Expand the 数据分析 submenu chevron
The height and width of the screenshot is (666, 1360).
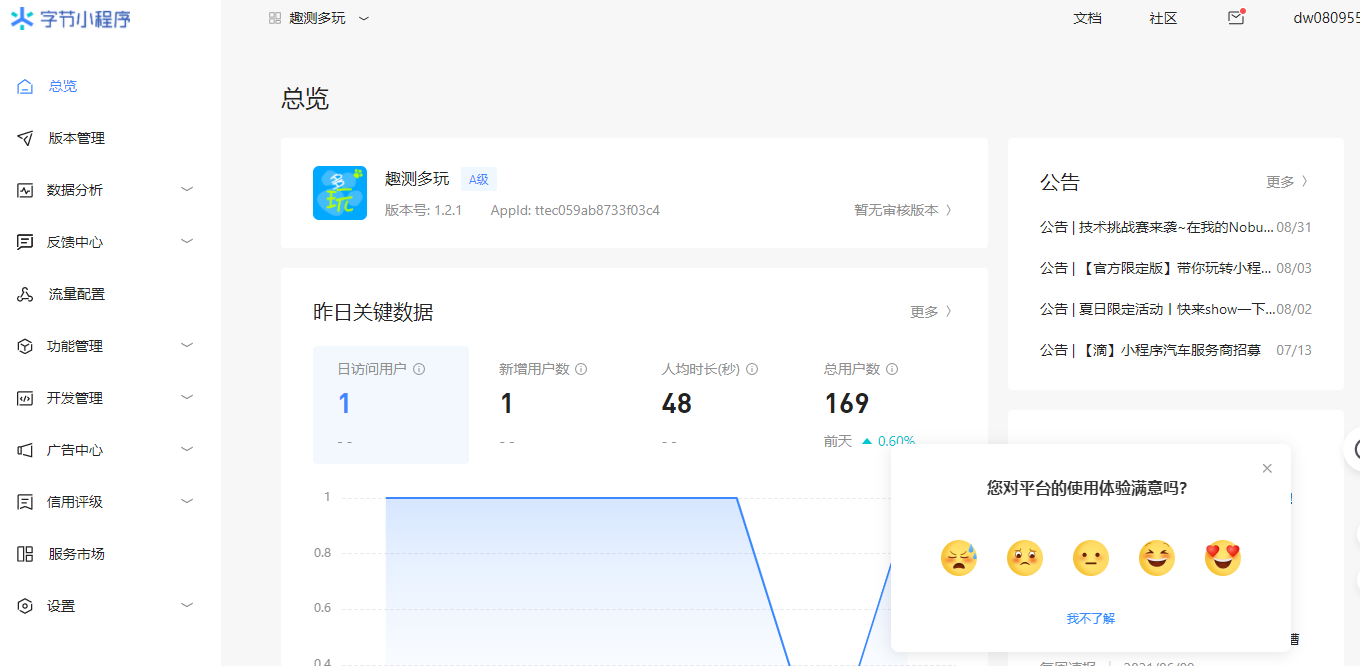[187, 189]
